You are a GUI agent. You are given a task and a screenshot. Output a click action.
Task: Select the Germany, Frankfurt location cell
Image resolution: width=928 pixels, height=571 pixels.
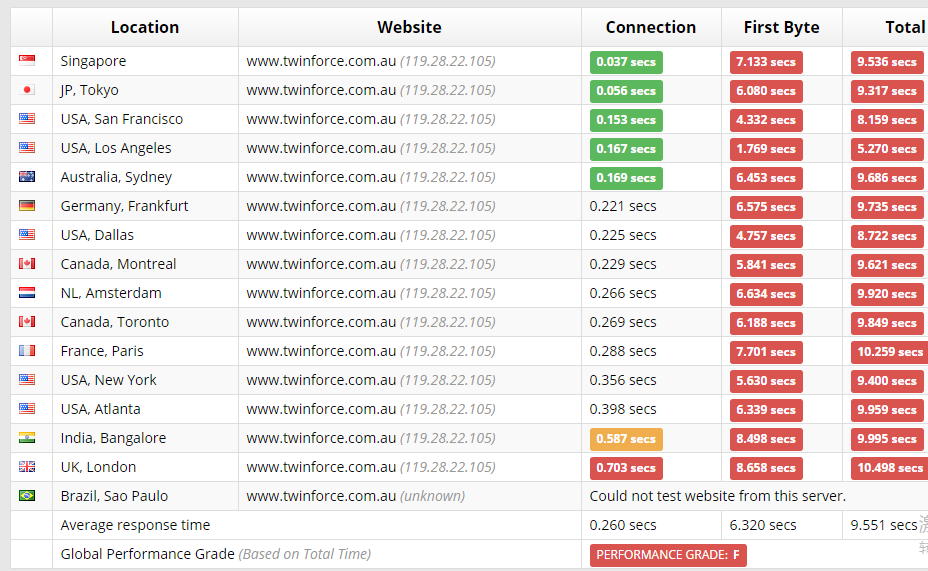coord(145,206)
